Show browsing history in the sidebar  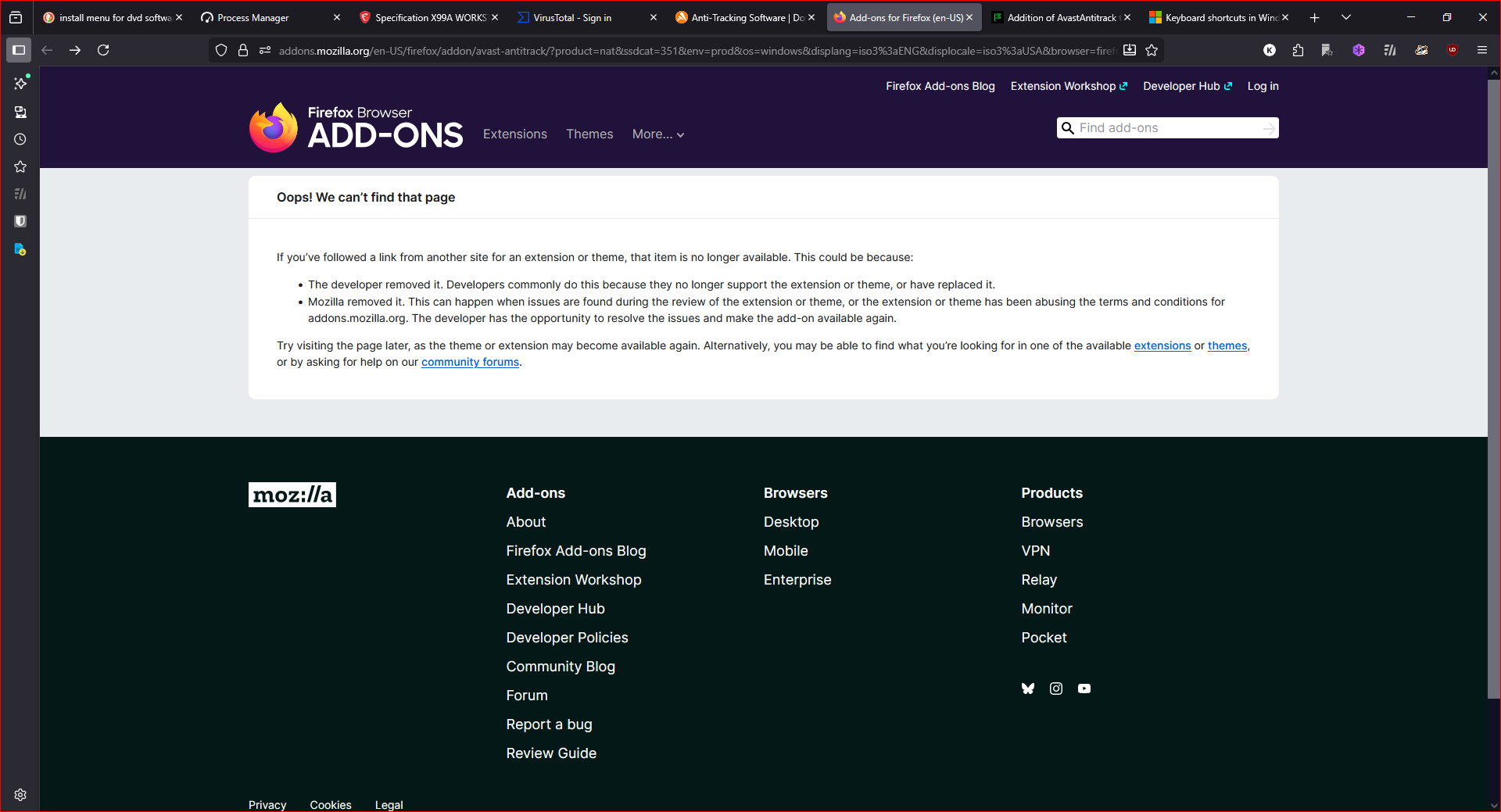20,139
